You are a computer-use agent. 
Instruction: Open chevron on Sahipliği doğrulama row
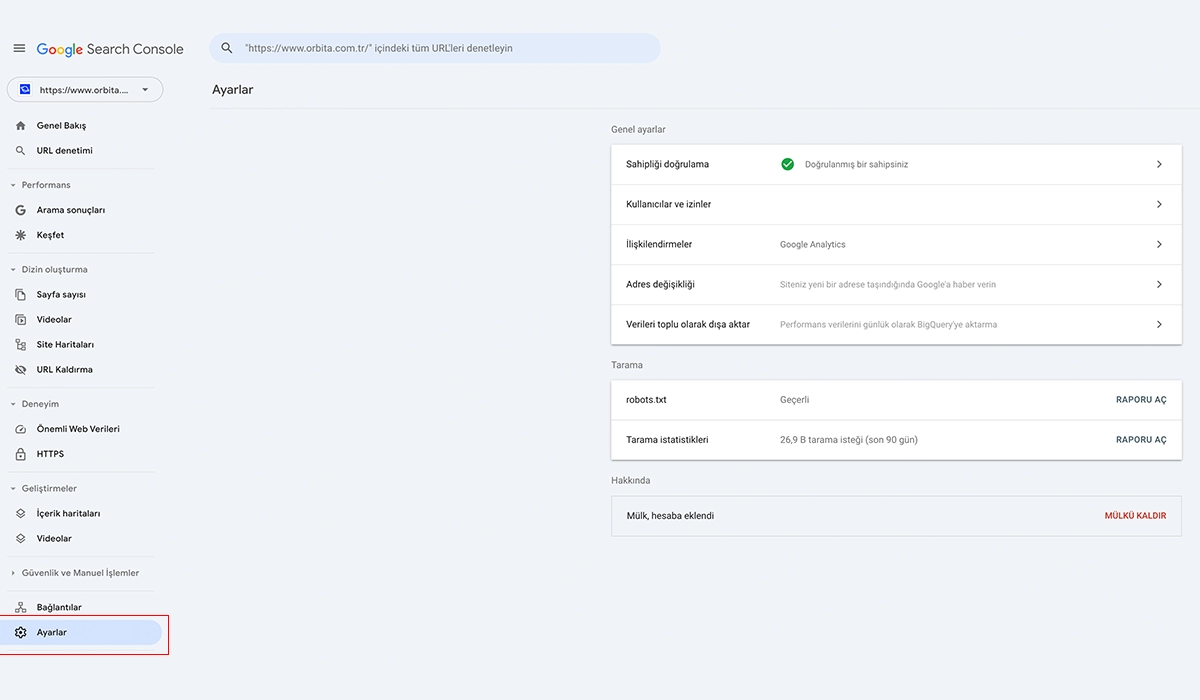pyautogui.click(x=1159, y=164)
